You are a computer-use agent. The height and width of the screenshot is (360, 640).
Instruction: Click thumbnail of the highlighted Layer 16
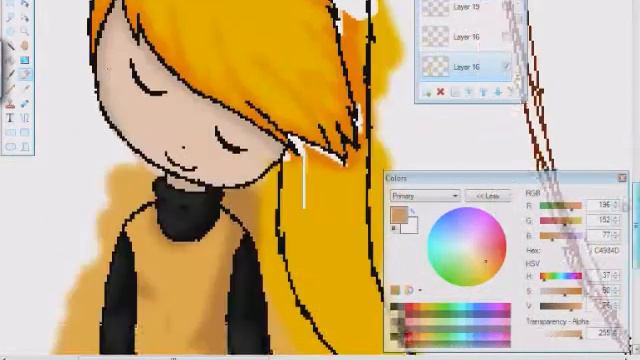pyautogui.click(x=436, y=67)
